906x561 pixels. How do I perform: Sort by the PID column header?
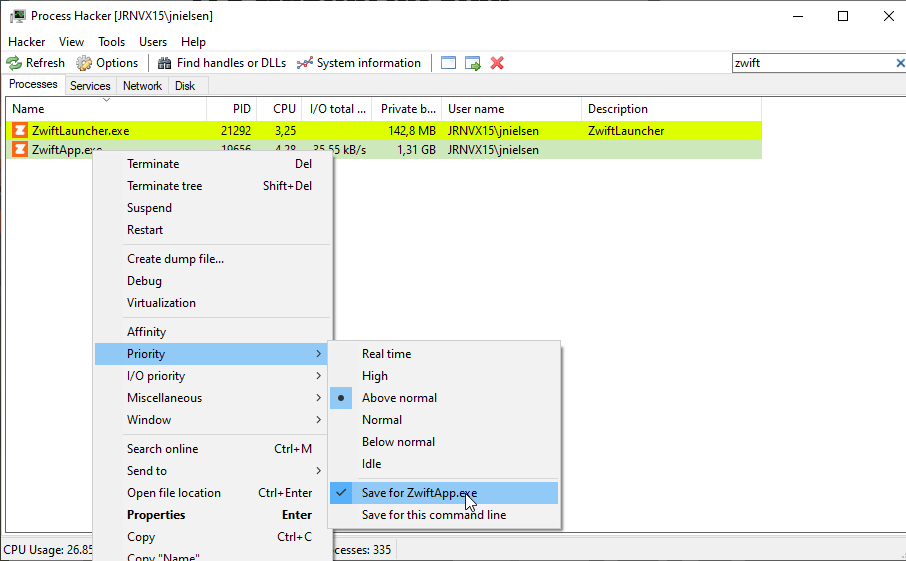[232, 109]
